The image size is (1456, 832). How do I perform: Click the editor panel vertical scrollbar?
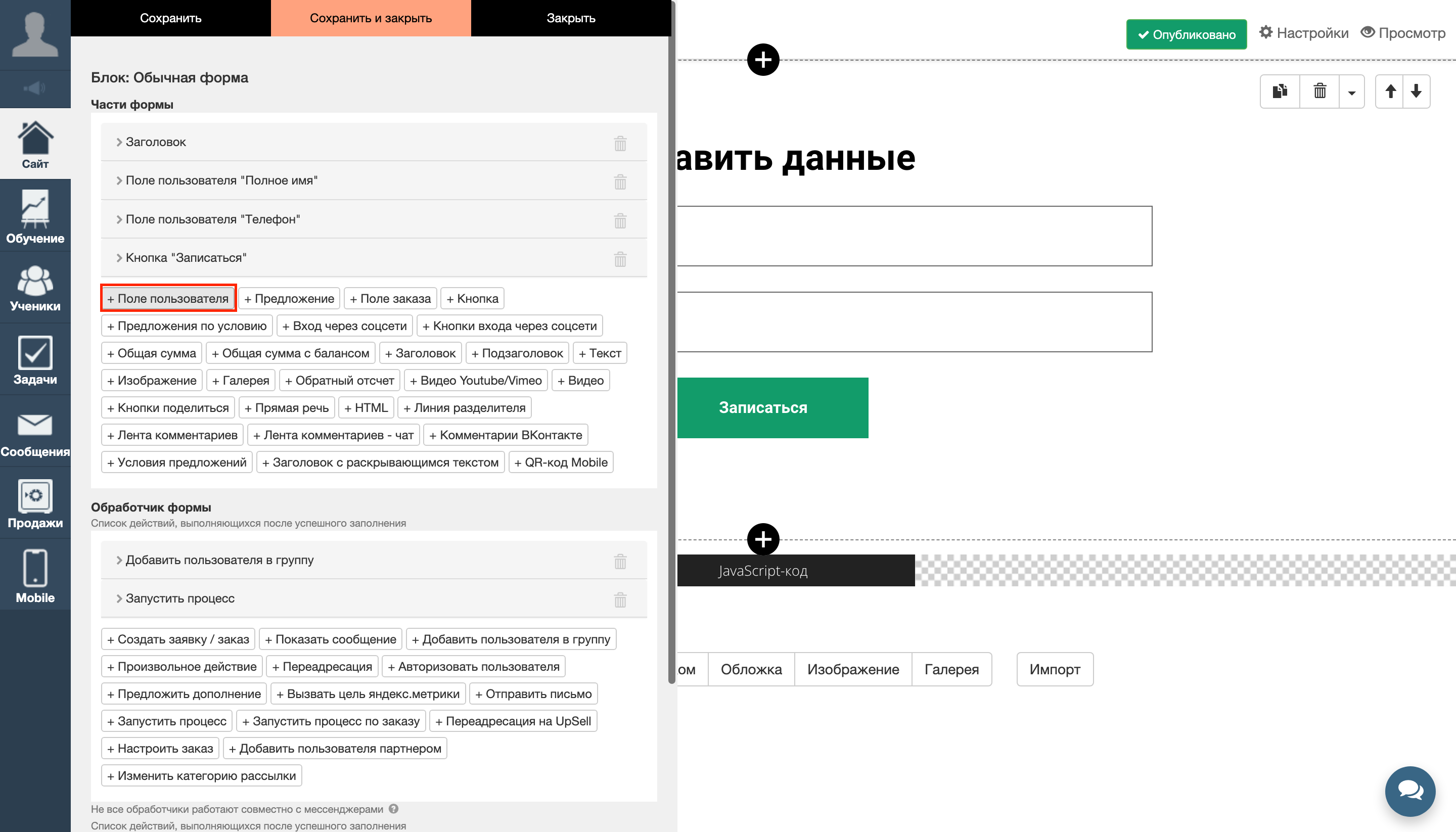[672, 342]
